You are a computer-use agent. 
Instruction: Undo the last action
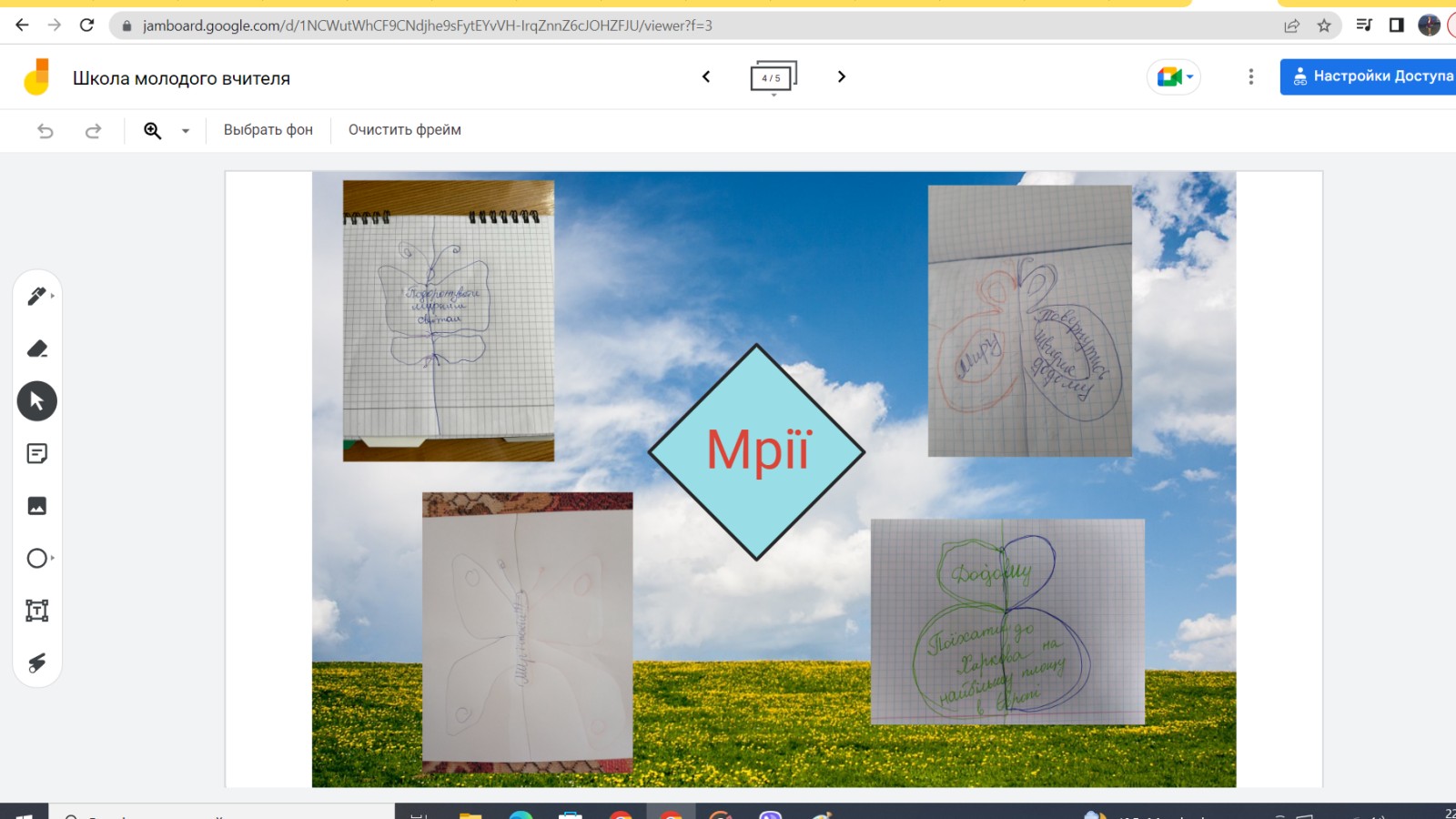(45, 130)
